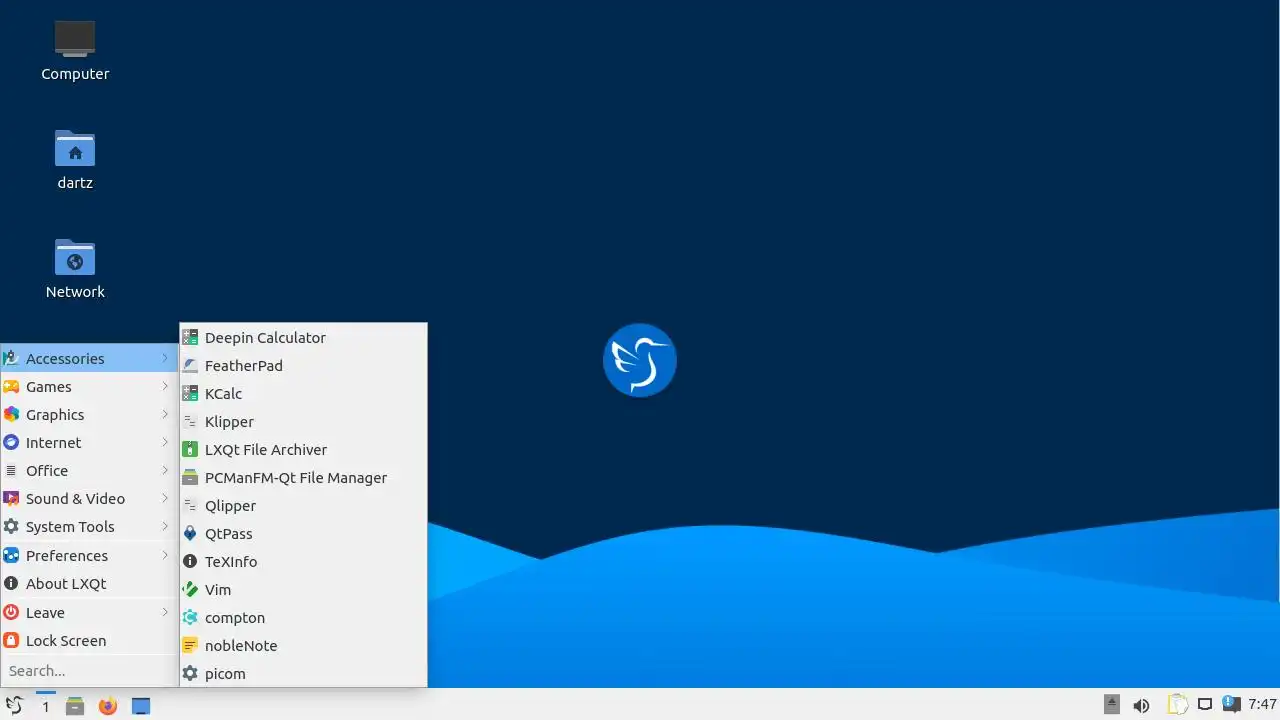
Task: Open PCManFM-Qt File Manager entry
Action: click(x=303, y=478)
